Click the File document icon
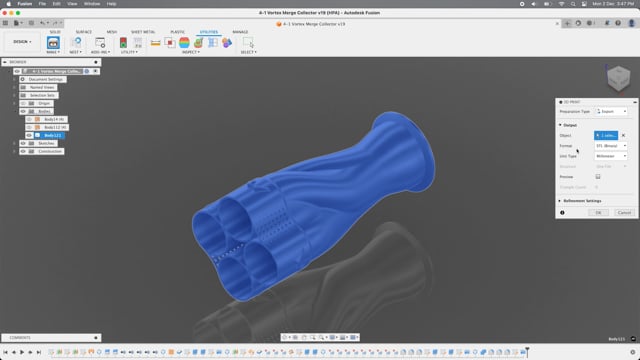Screen dimensions: 640x360 click(17, 23)
